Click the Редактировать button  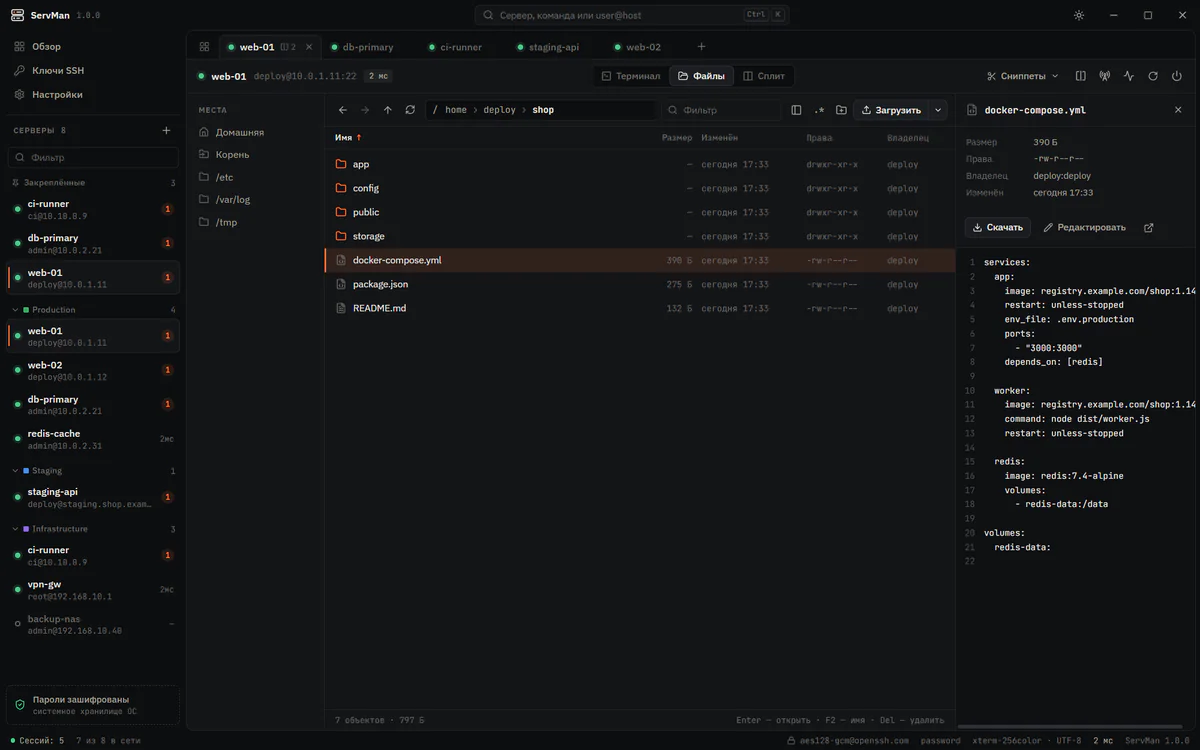click(1084, 228)
